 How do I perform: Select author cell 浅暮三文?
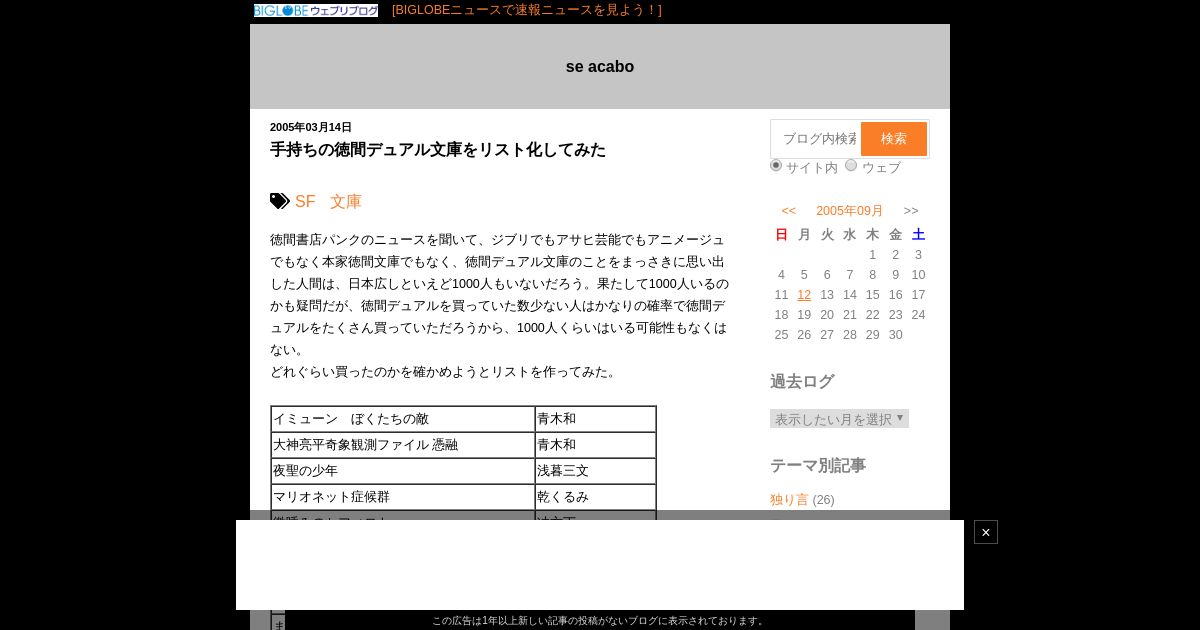pos(596,471)
